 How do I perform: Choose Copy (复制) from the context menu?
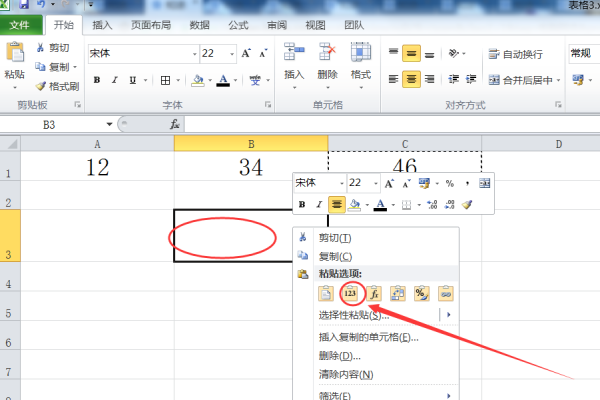click(376, 256)
